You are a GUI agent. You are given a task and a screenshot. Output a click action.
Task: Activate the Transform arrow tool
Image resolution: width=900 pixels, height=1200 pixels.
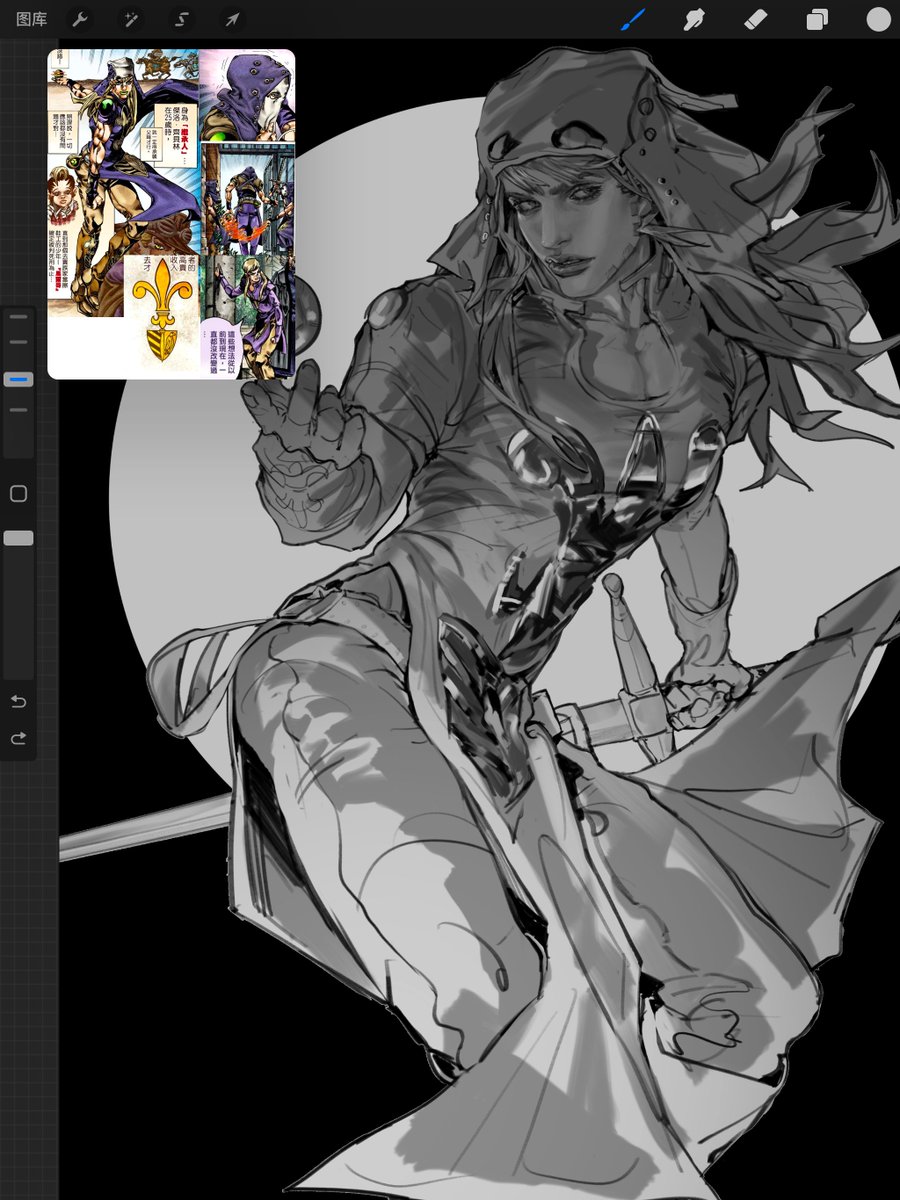click(231, 19)
